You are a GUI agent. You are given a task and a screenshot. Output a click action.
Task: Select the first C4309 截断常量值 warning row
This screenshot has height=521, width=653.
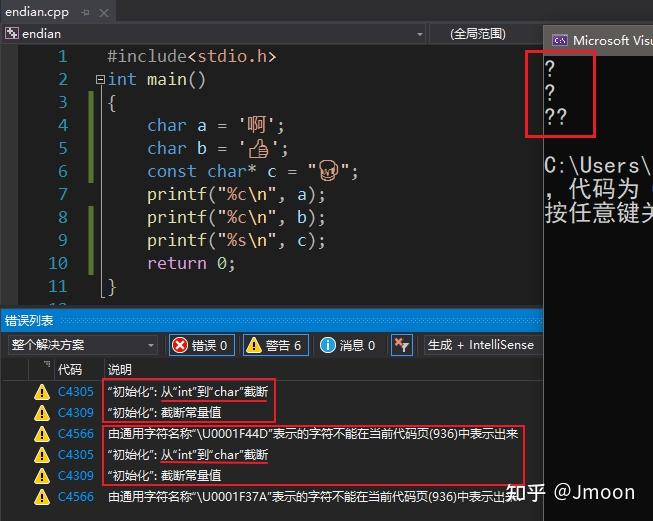tap(272, 412)
